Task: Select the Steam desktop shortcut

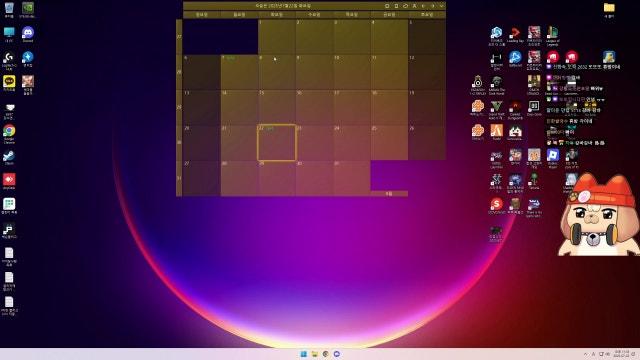Action: 9,157
